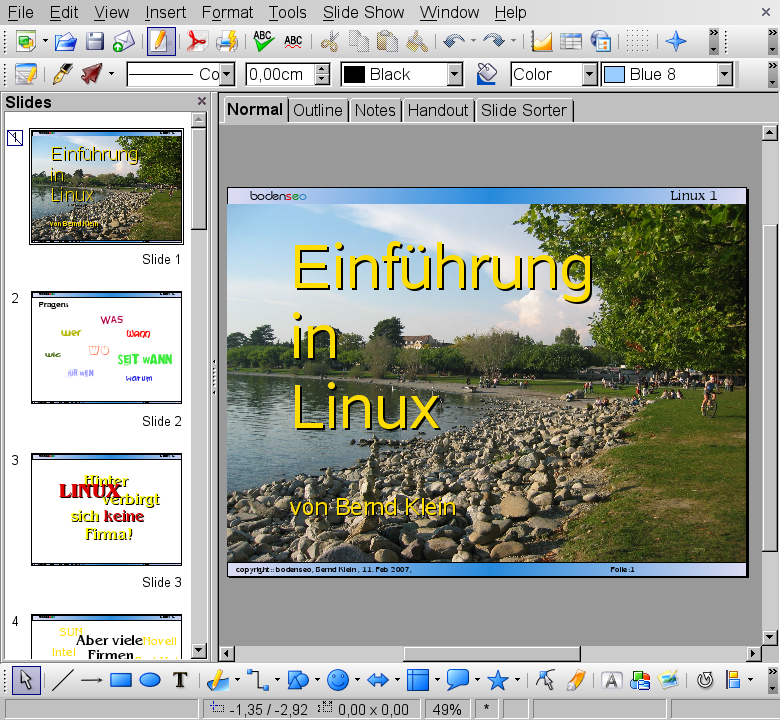
Task: Choose the Ellipse tool
Action: 150,680
